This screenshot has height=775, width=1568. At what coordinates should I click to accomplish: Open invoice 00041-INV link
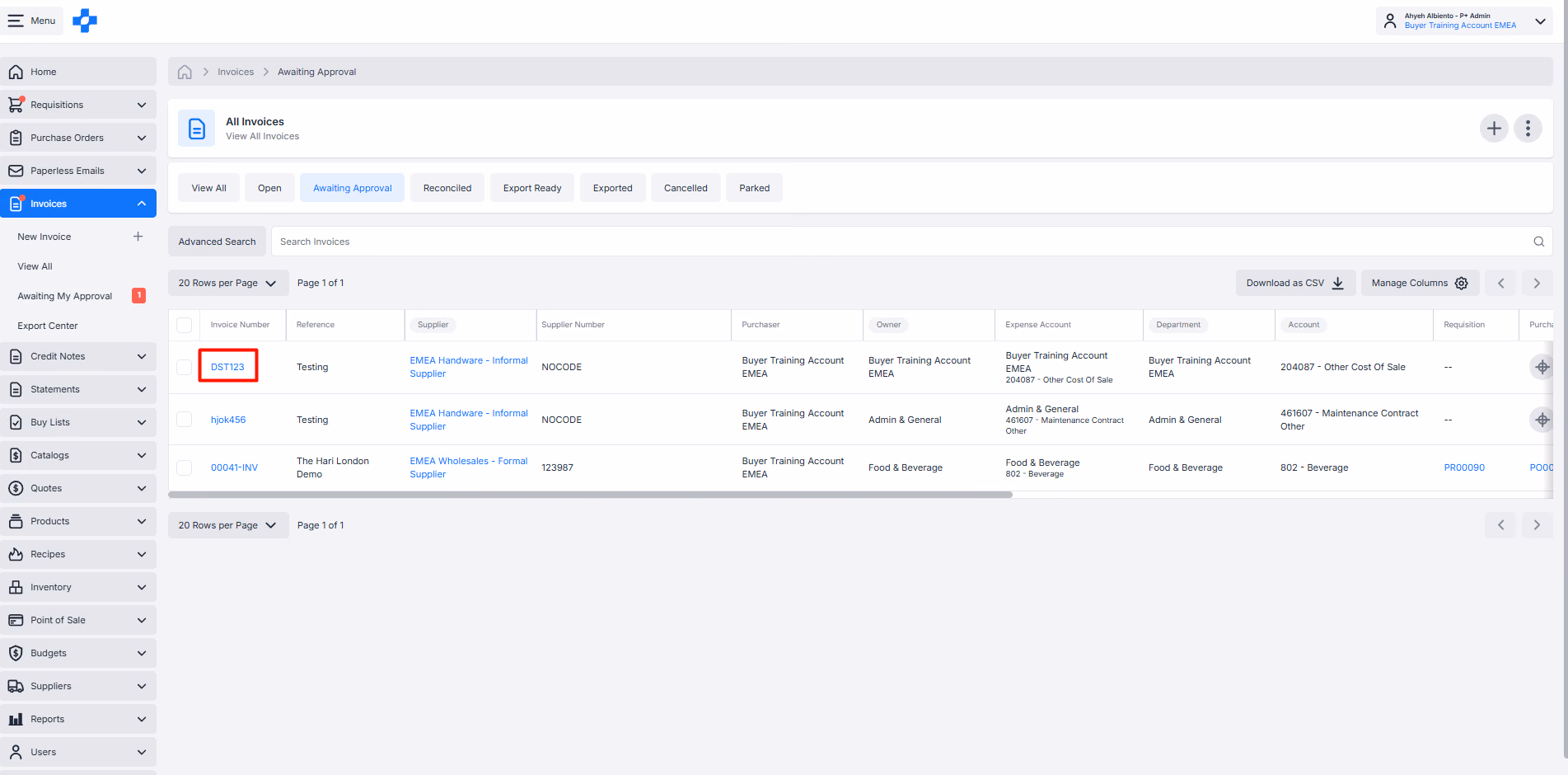click(x=234, y=467)
